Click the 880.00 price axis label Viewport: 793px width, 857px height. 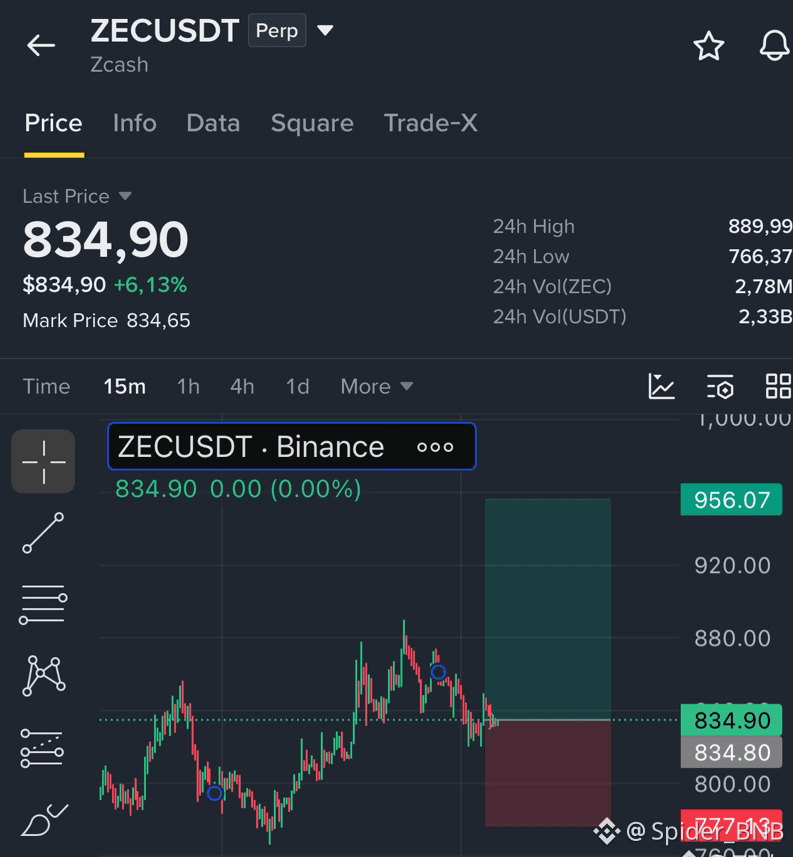pyautogui.click(x=732, y=638)
